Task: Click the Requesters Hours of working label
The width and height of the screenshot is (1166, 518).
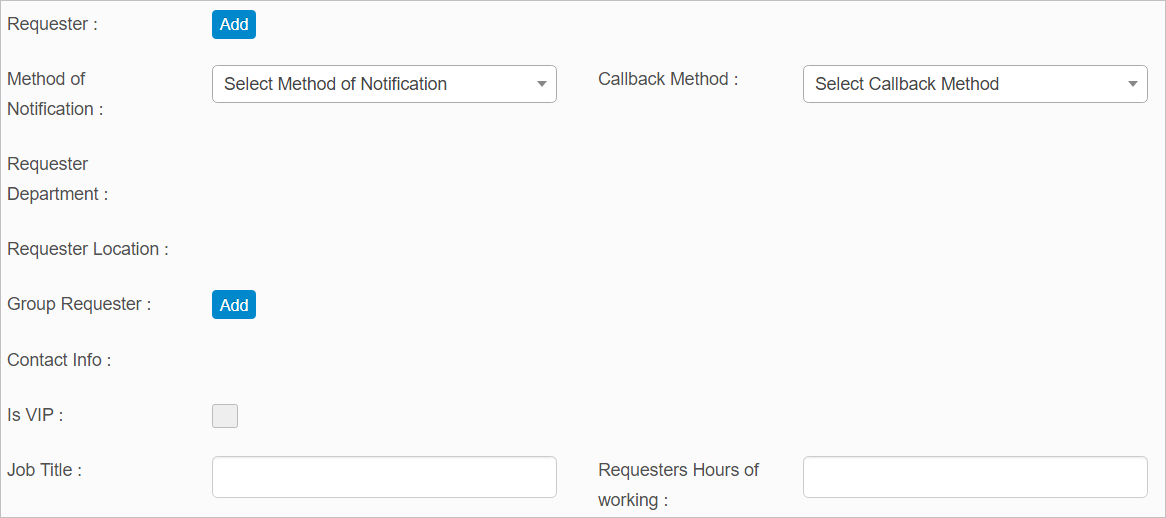Action: 678,484
